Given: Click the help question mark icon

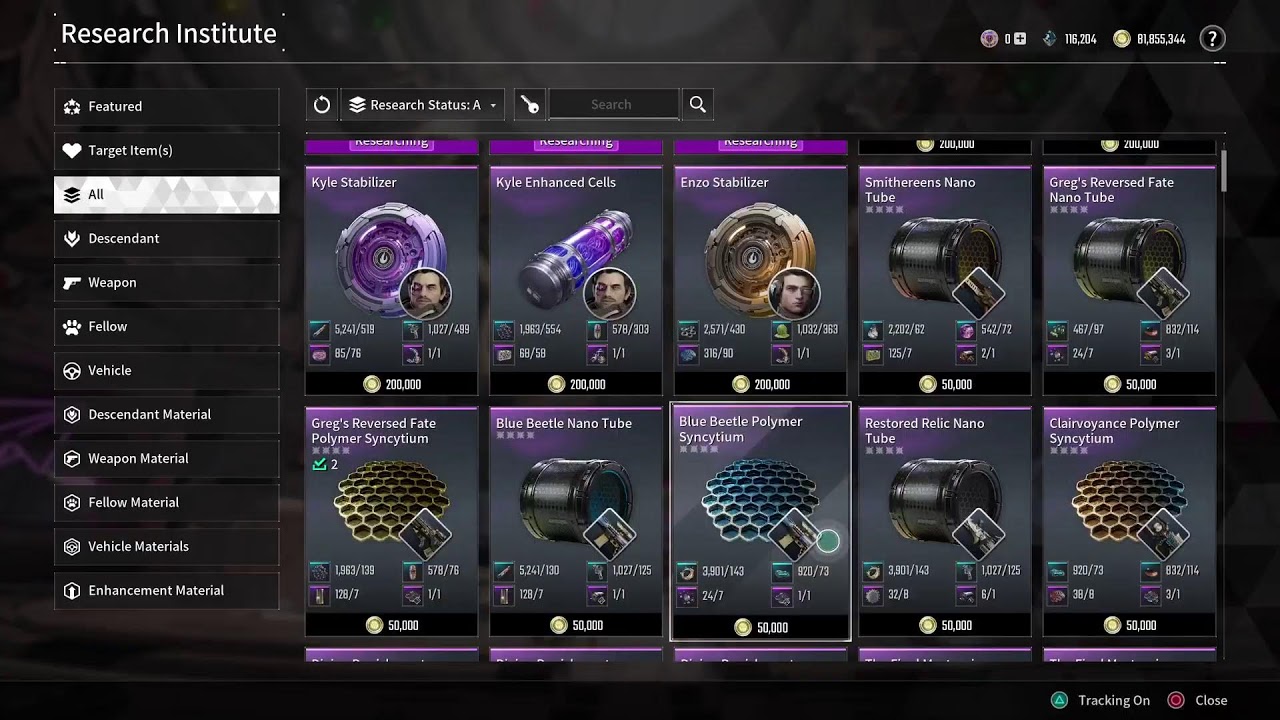Looking at the screenshot, I should (1212, 39).
